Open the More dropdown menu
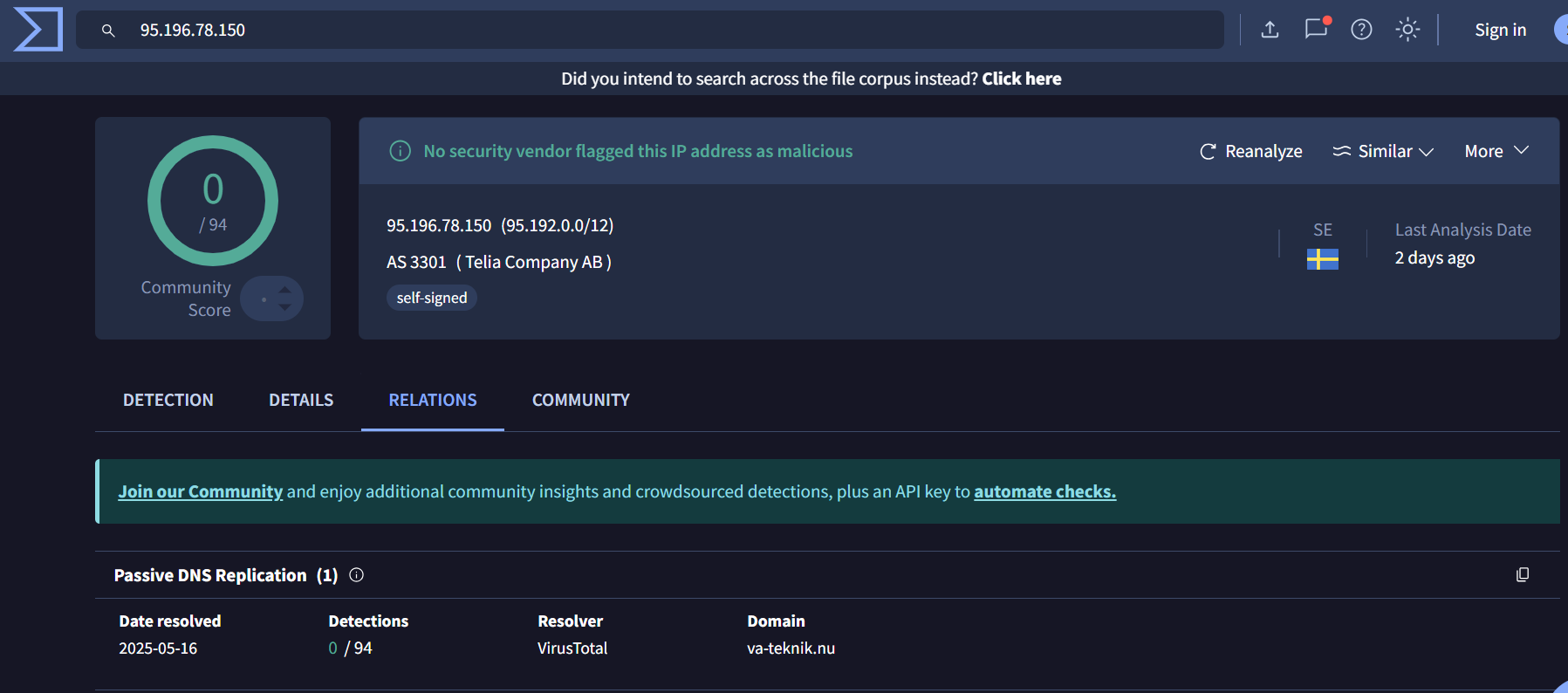The width and height of the screenshot is (1568, 693). point(1496,151)
